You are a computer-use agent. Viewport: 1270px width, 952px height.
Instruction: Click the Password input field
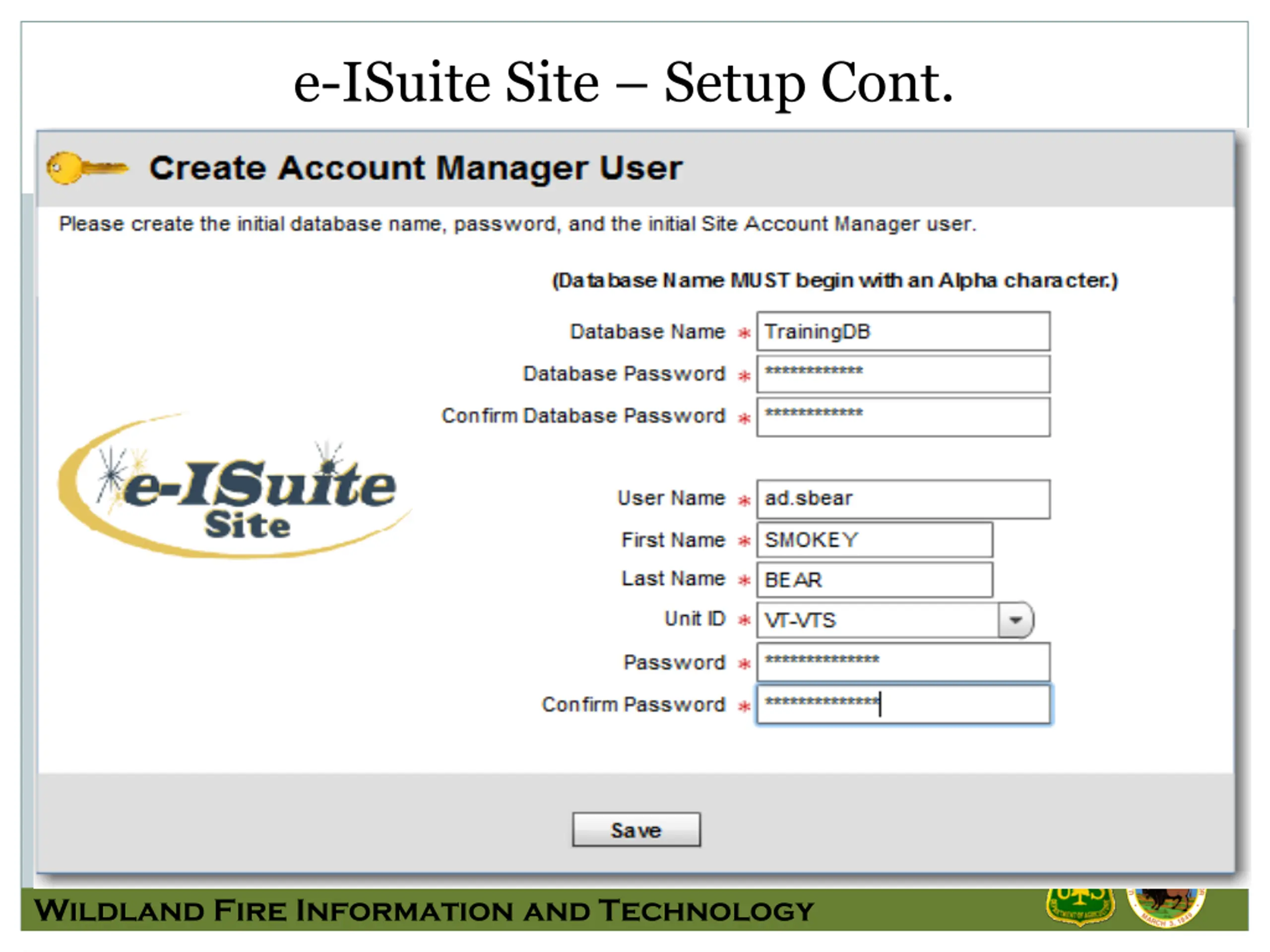coord(903,661)
